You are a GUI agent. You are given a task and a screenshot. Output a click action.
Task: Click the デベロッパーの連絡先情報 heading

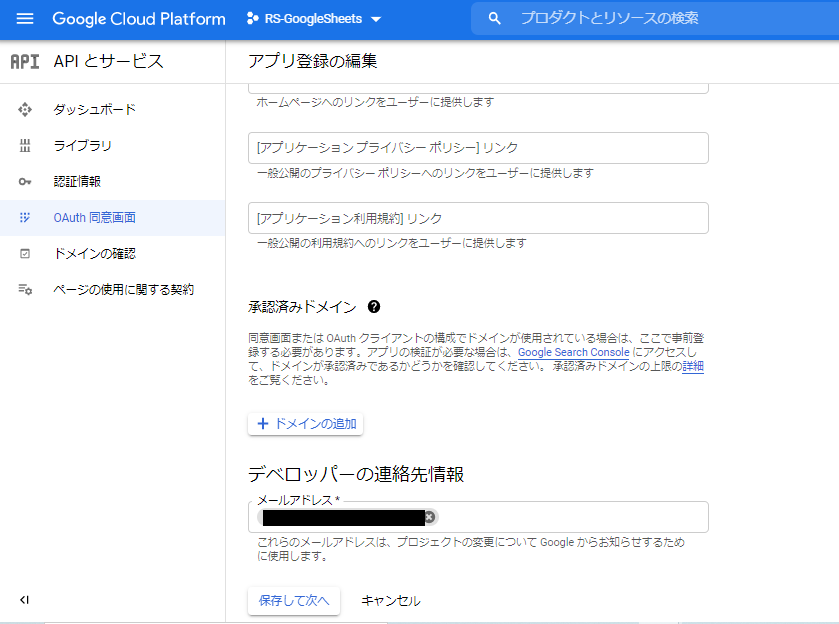(x=356, y=474)
